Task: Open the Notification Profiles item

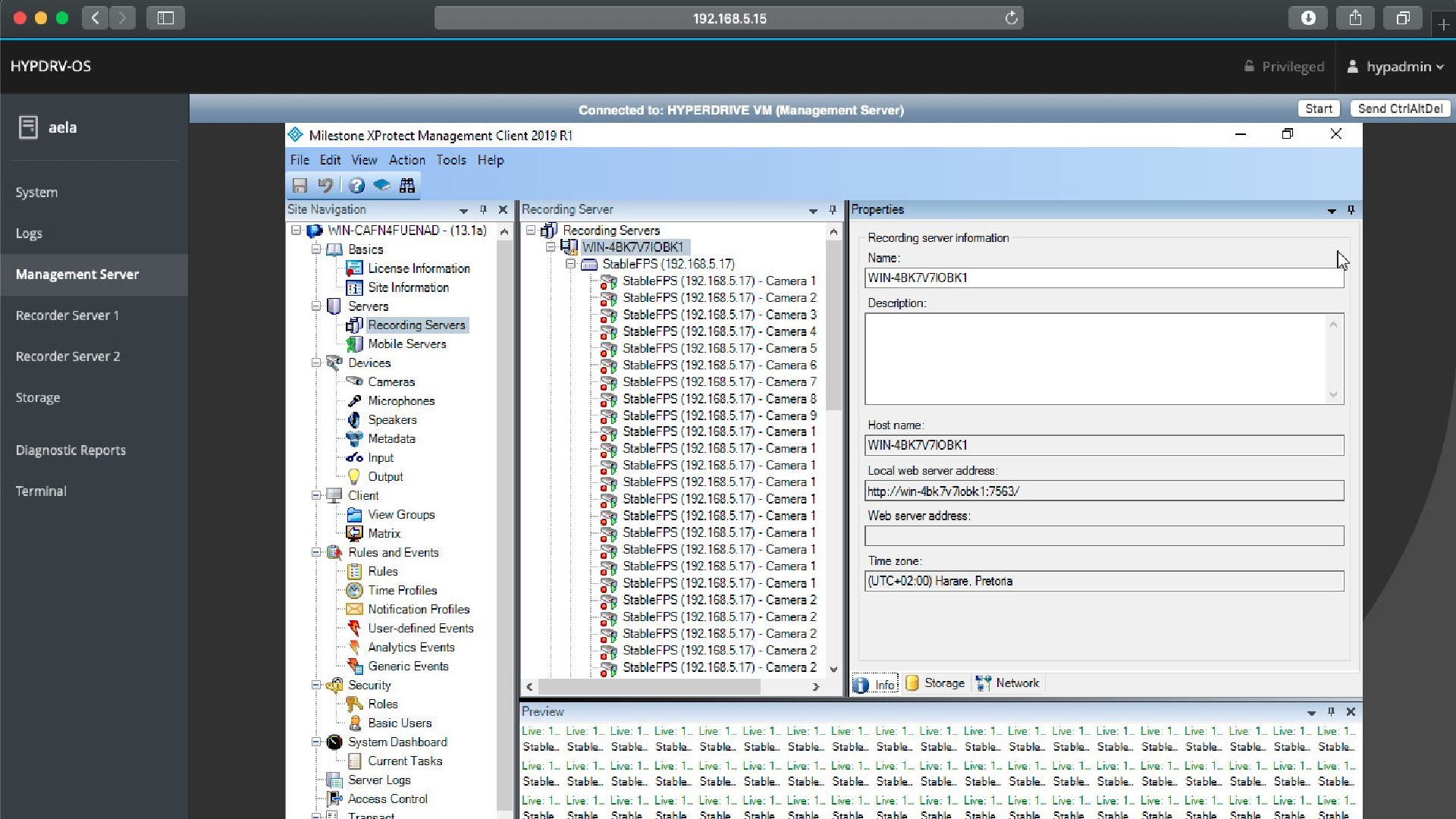Action: pyautogui.click(x=418, y=609)
